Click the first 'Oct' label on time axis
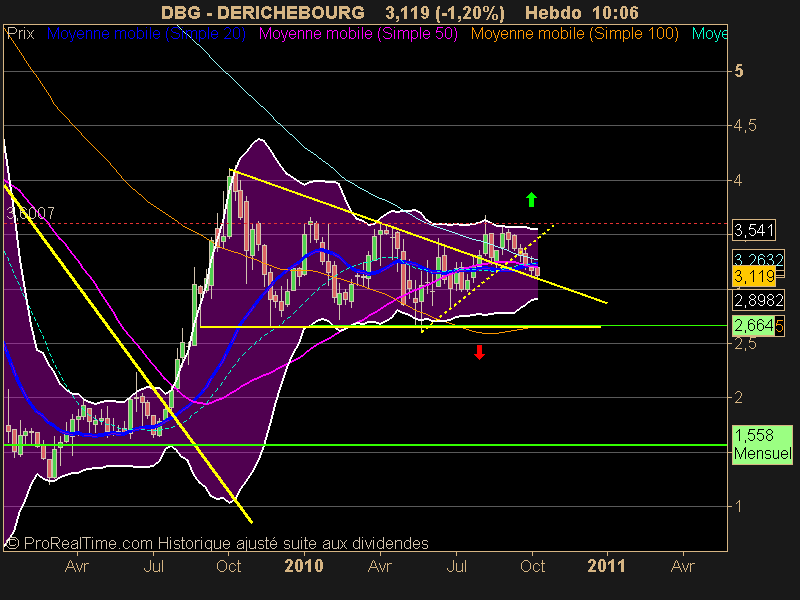 point(229,566)
